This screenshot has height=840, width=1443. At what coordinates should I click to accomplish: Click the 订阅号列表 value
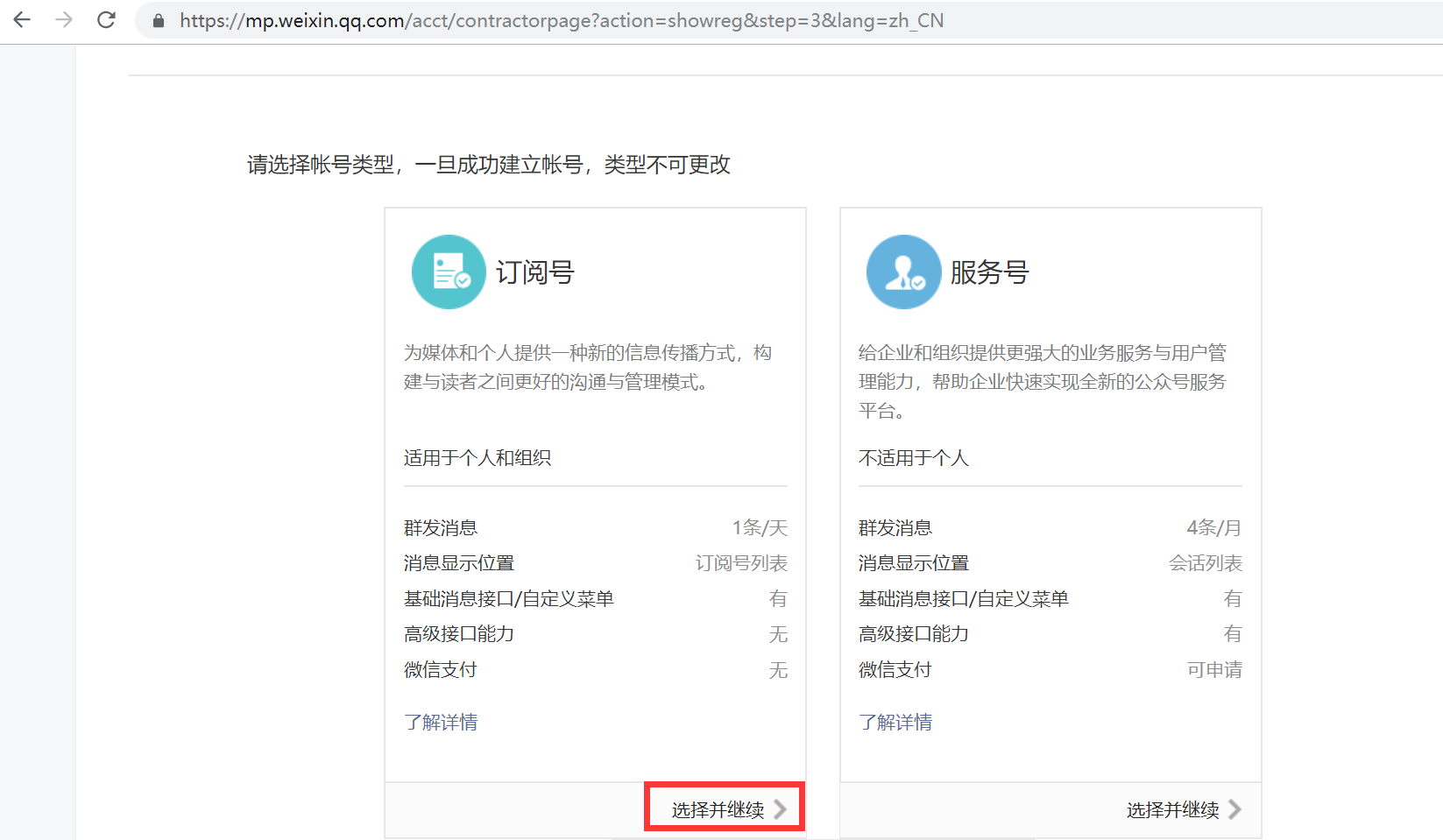click(741, 563)
